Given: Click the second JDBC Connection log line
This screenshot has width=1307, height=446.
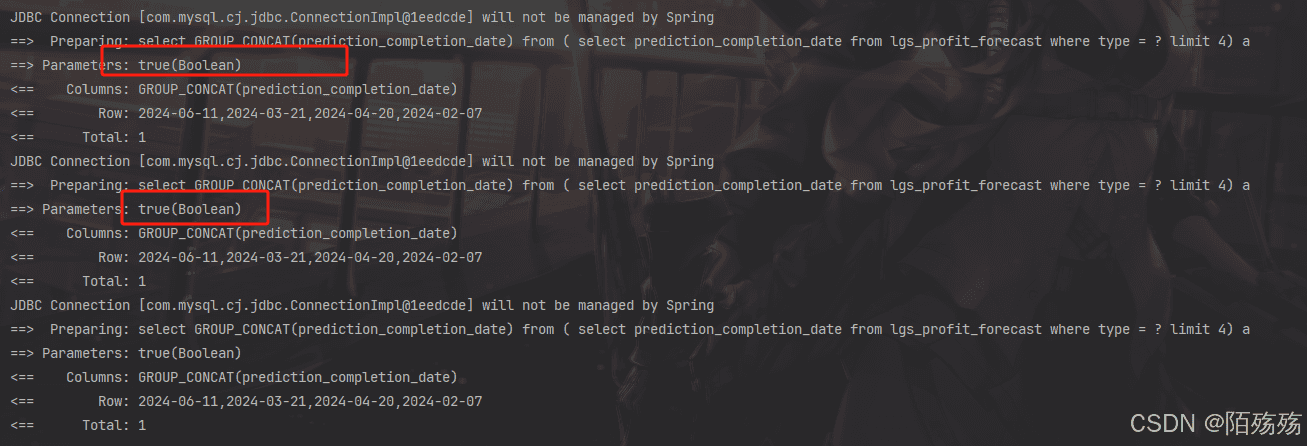Looking at the screenshot, I should pos(362,161).
